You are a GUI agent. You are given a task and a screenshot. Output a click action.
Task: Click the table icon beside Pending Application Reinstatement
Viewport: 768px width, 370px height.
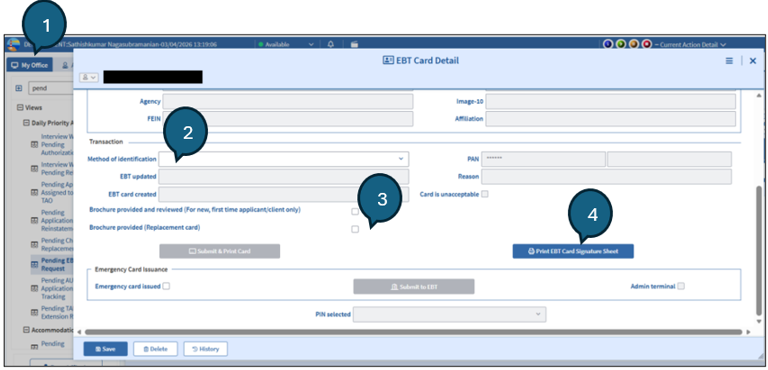click(x=34, y=221)
